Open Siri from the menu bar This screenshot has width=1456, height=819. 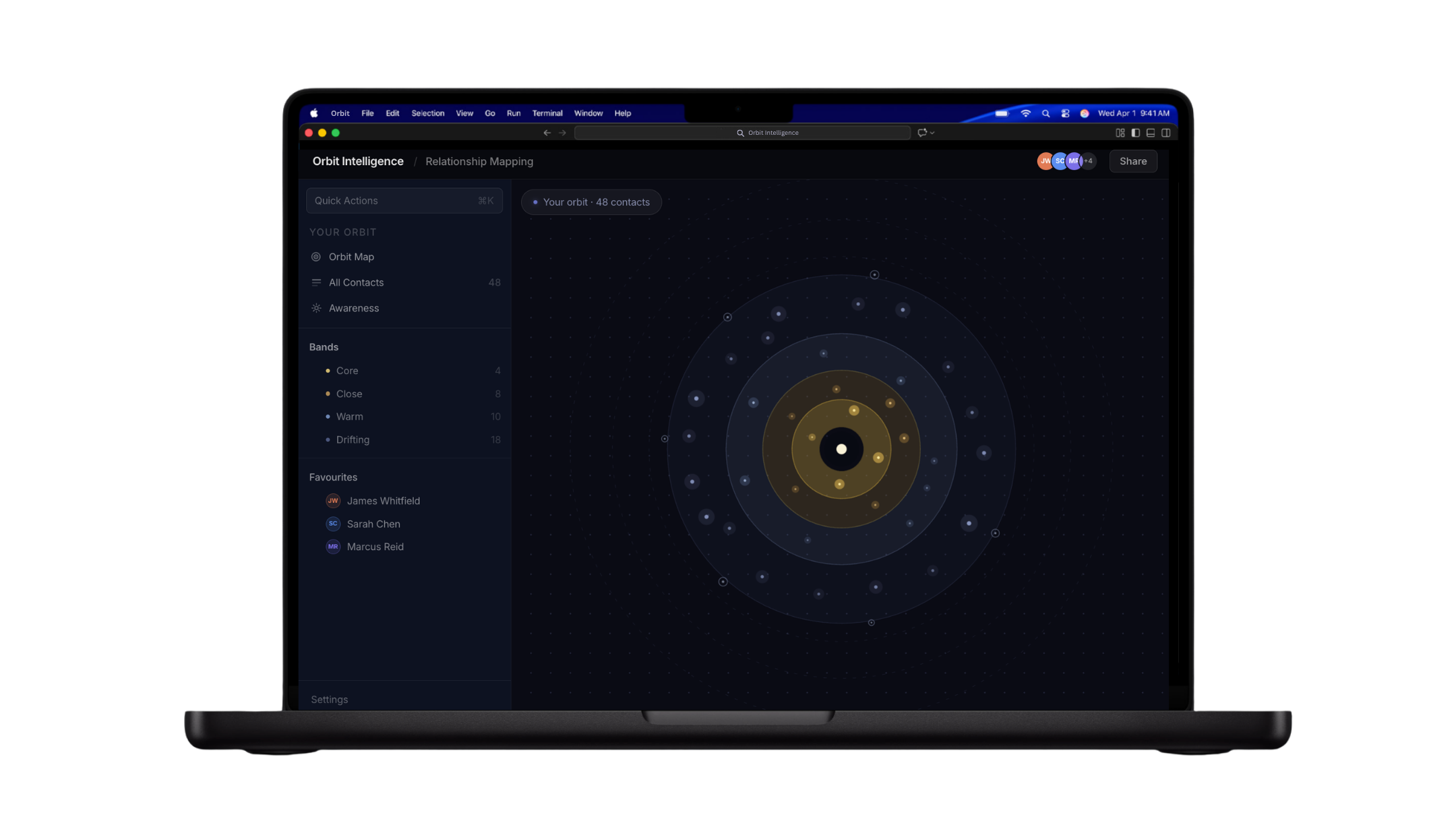pyautogui.click(x=1085, y=113)
